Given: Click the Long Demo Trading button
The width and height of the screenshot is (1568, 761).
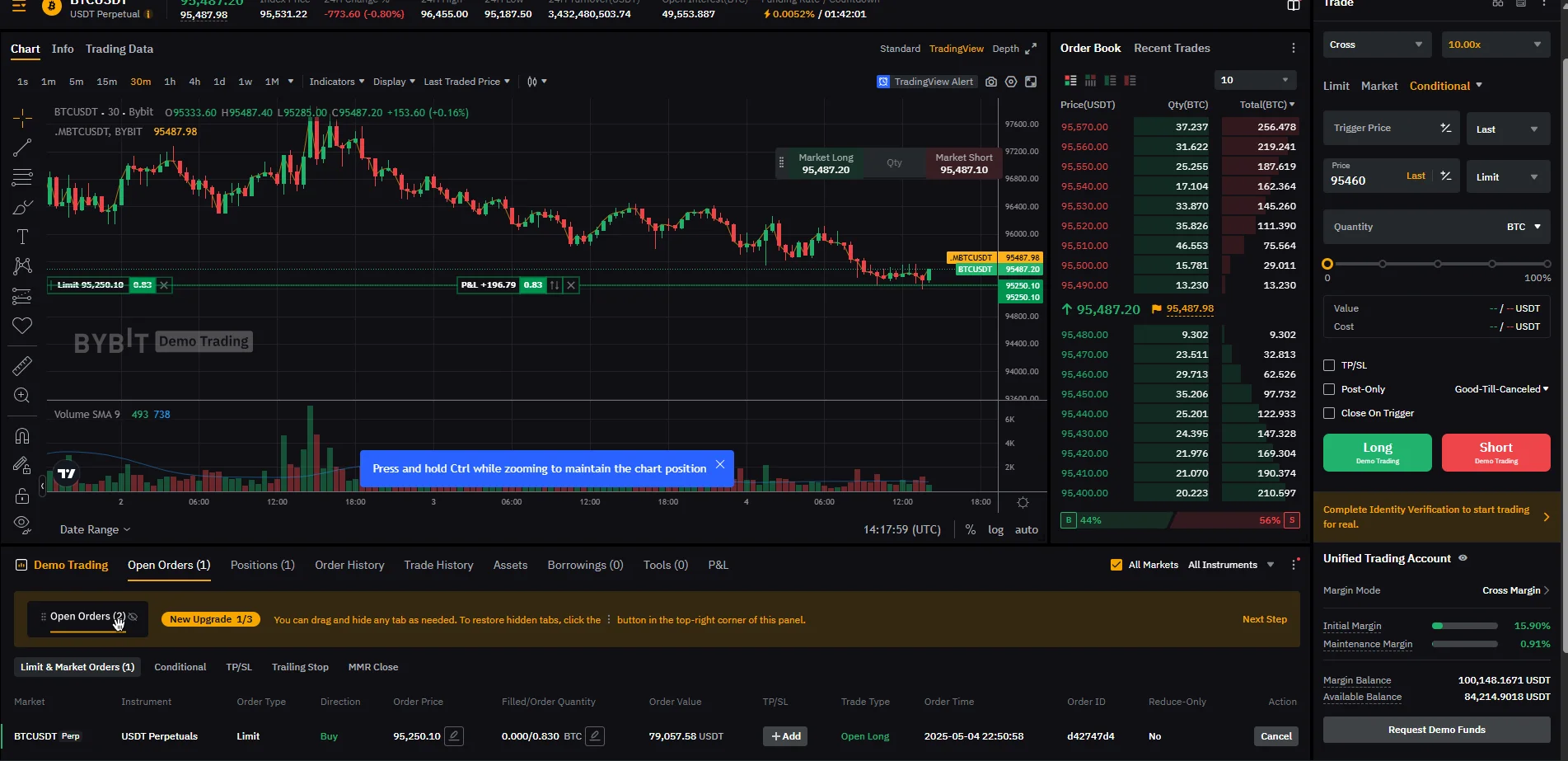Looking at the screenshot, I should click(x=1378, y=453).
